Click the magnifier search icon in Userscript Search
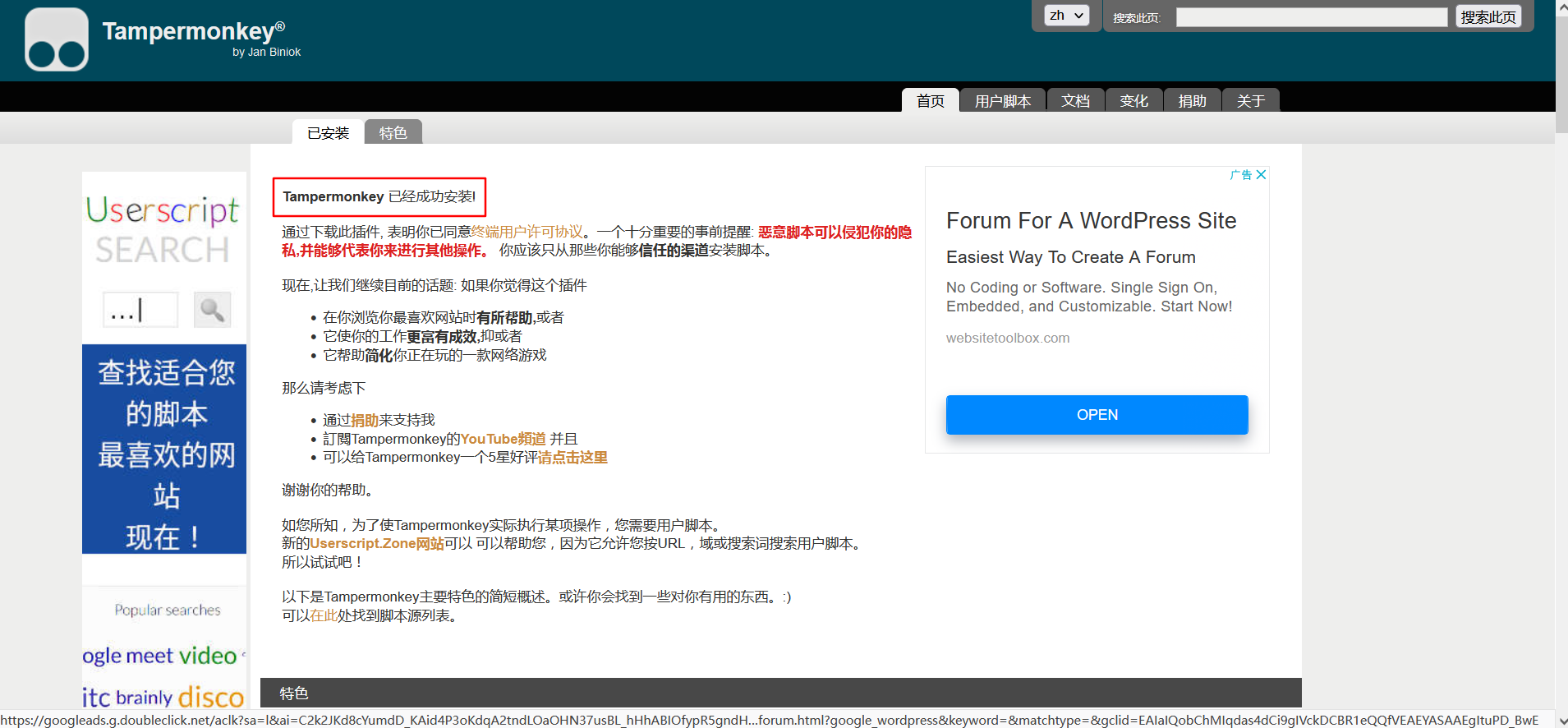 point(212,310)
